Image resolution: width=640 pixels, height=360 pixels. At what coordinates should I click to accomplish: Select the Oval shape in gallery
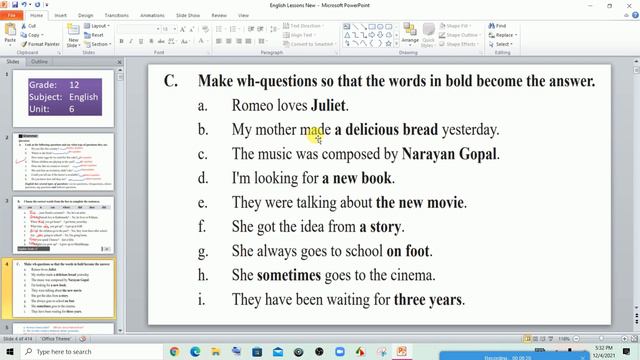(x=380, y=27)
